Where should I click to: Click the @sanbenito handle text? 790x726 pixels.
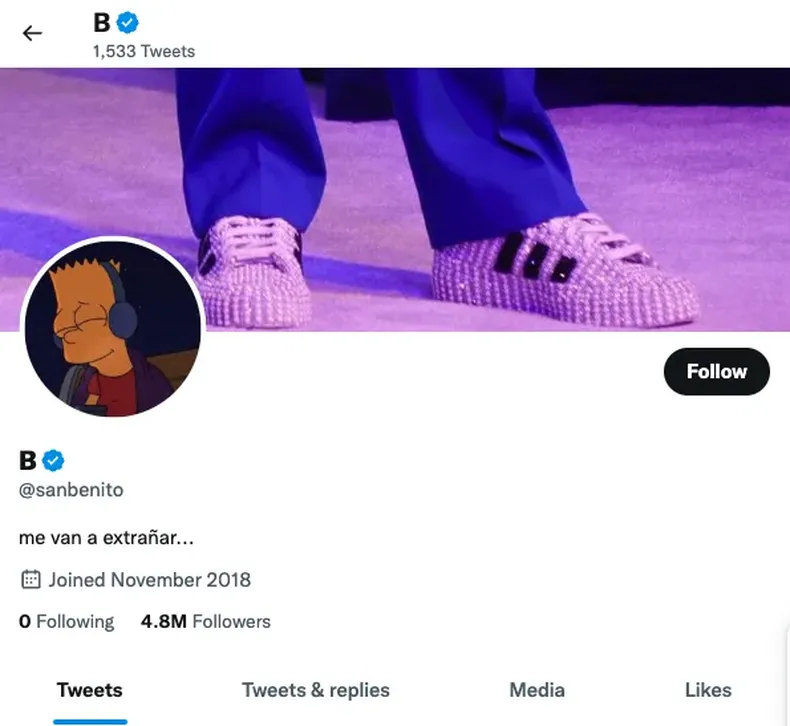pyautogui.click(x=71, y=490)
